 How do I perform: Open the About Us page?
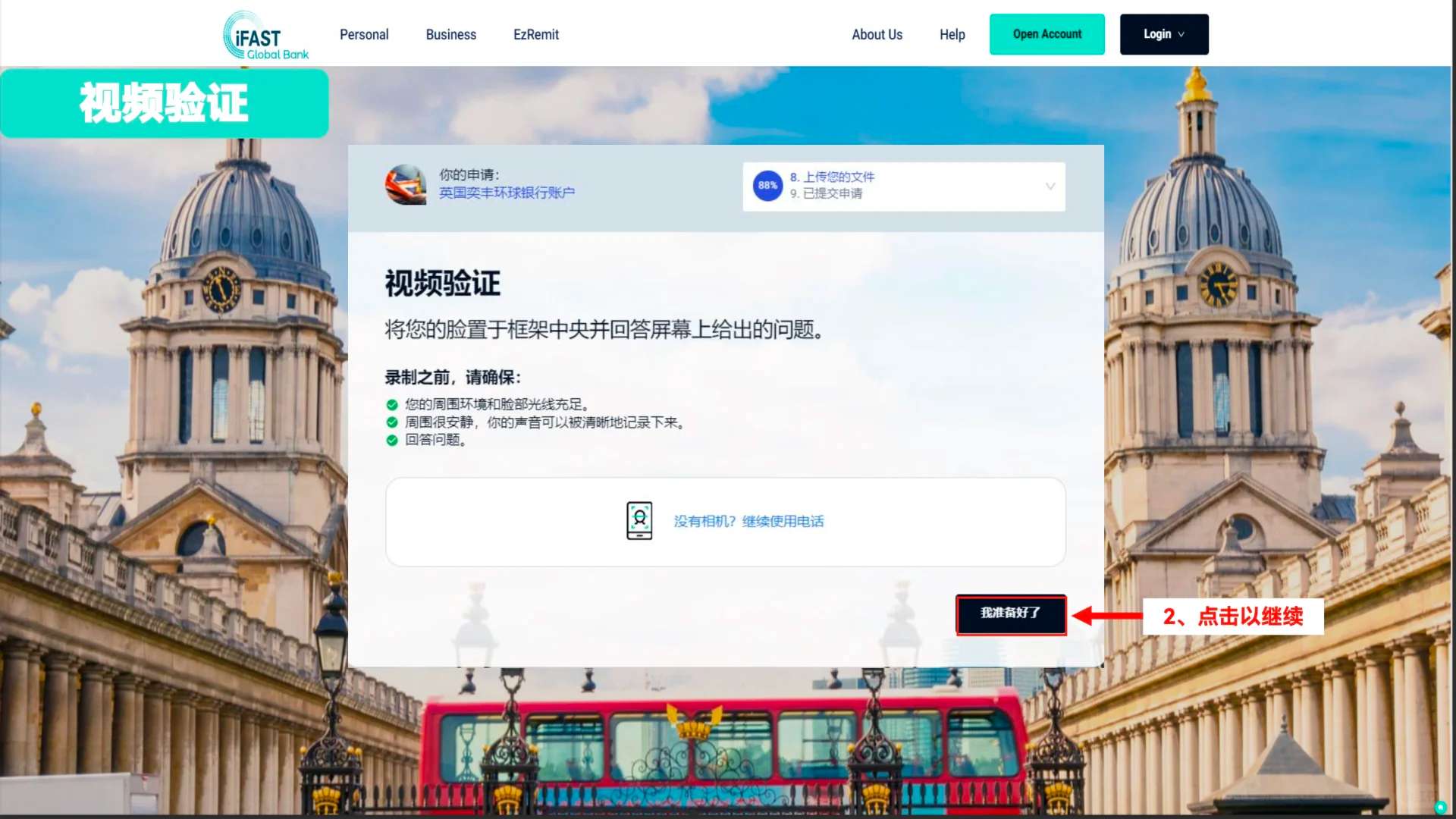pos(877,34)
